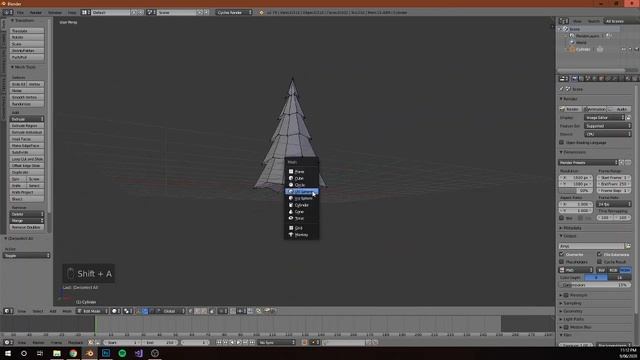The height and width of the screenshot is (360, 640).
Task: Select Cylinder object in the outliner
Action: tap(583, 49)
